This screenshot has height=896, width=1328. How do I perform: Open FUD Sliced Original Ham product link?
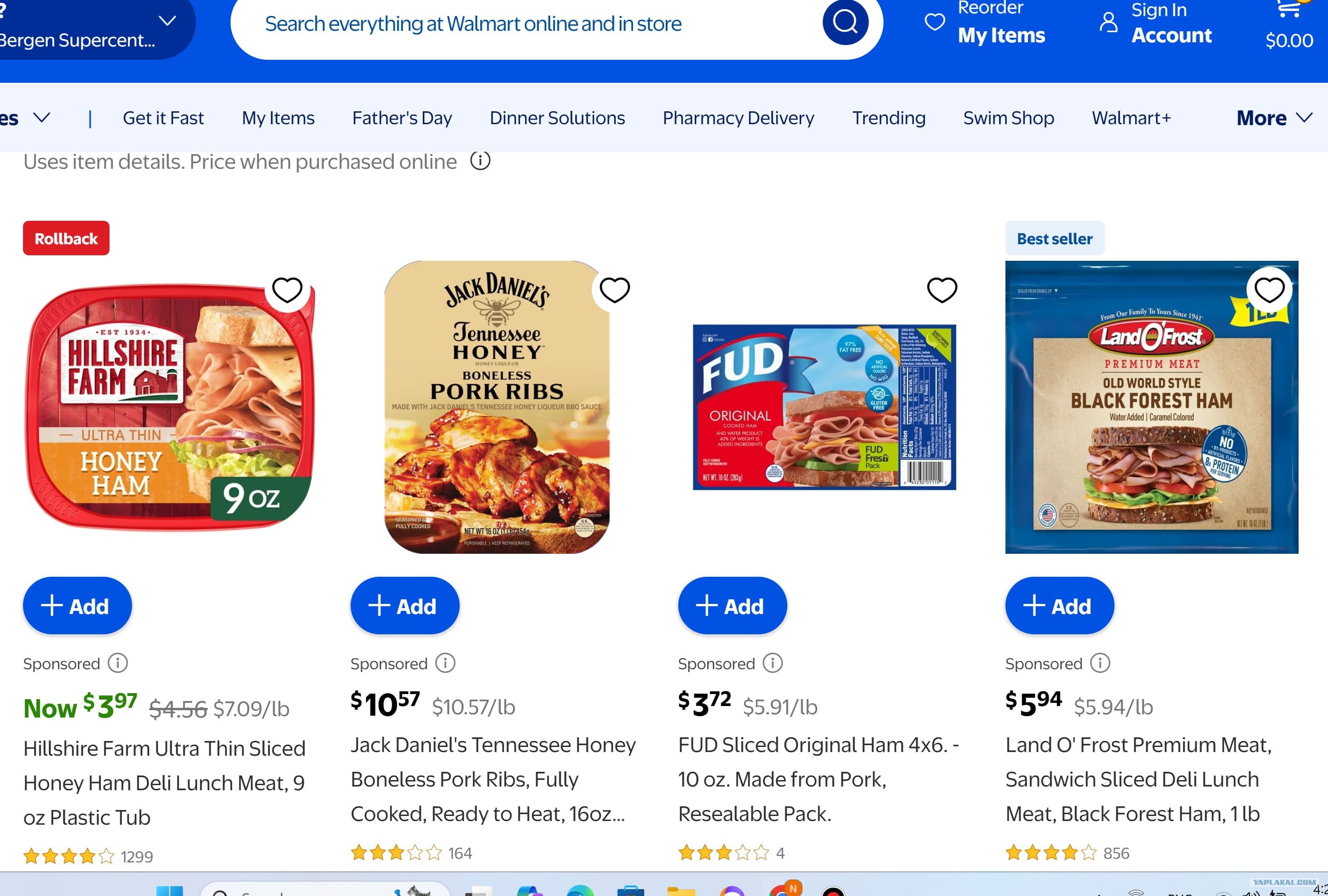pos(818,780)
